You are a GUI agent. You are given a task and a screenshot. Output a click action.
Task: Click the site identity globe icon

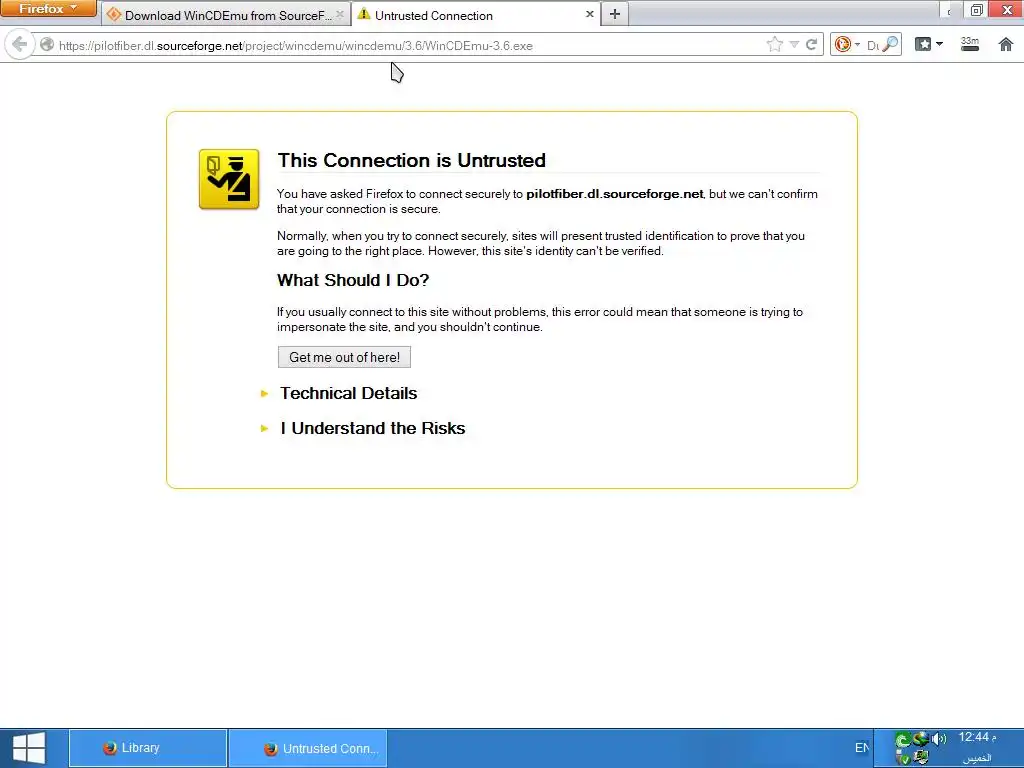pos(47,44)
